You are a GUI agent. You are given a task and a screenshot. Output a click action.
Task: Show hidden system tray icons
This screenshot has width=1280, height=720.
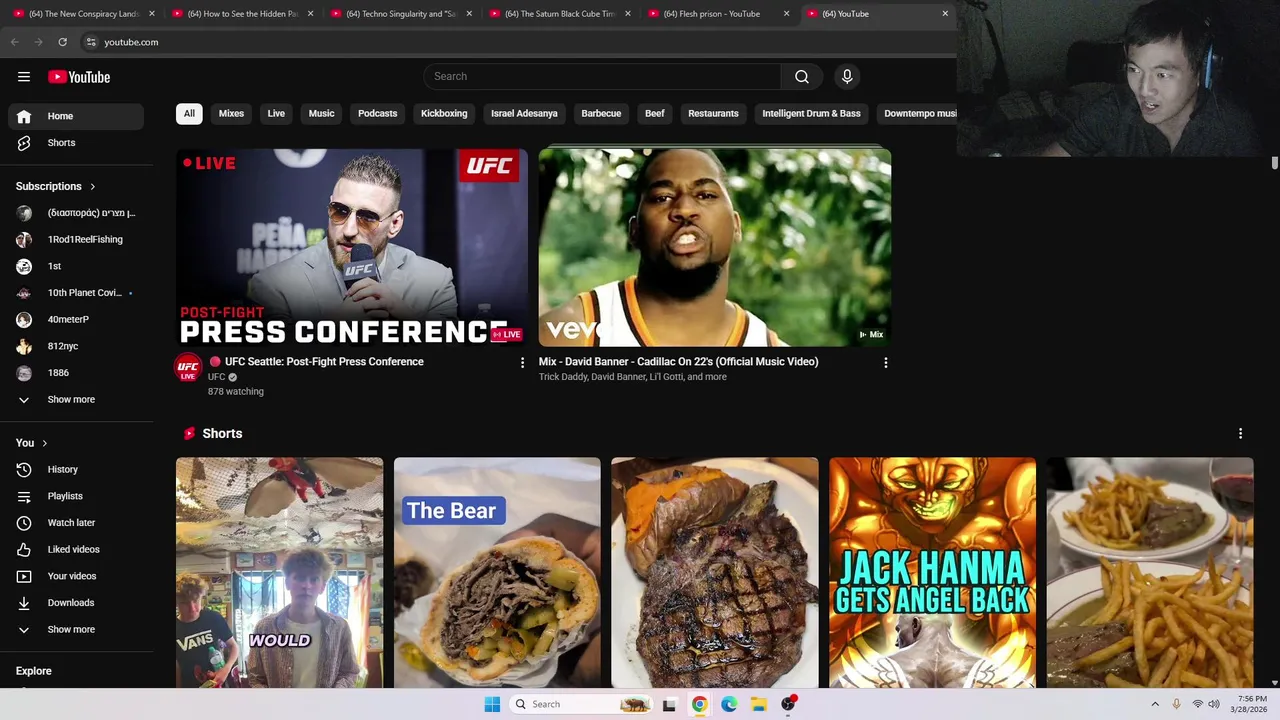(1154, 704)
